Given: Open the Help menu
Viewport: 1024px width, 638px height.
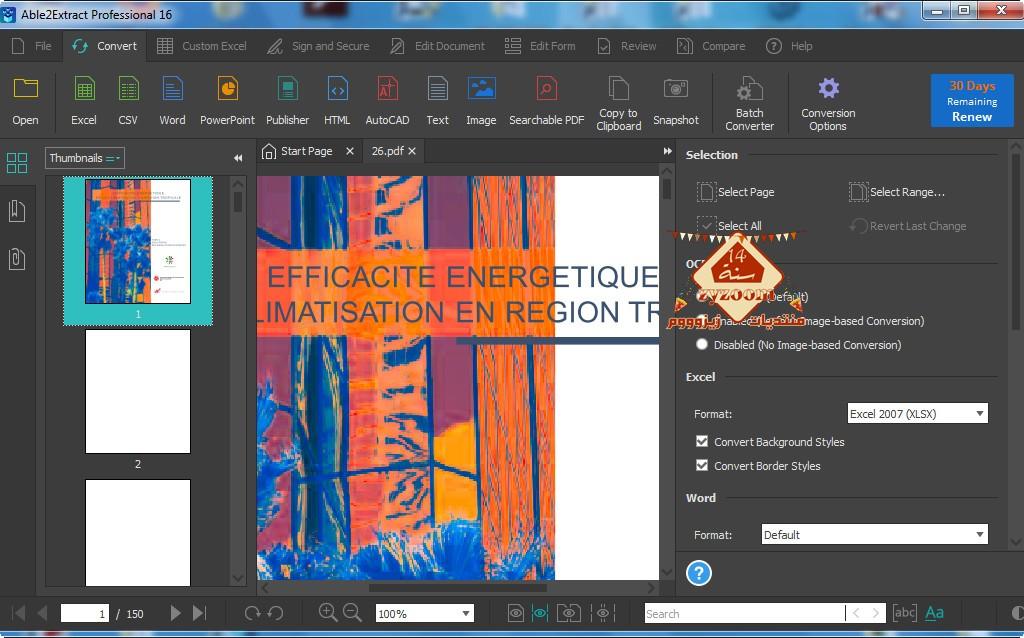Looking at the screenshot, I should 790,46.
